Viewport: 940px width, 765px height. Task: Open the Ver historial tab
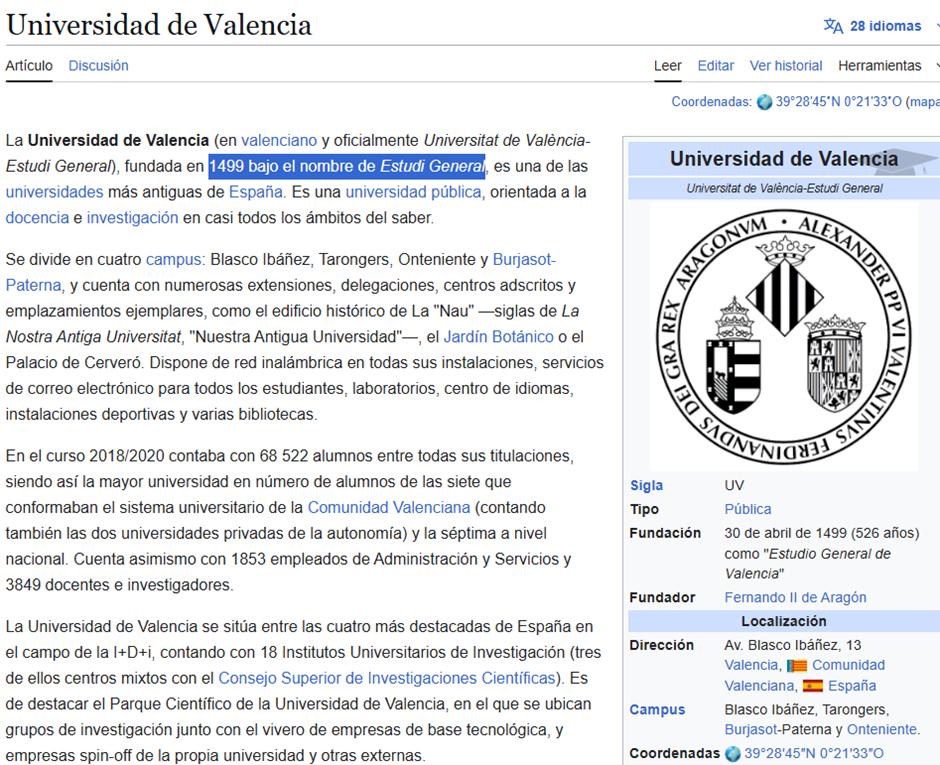785,66
